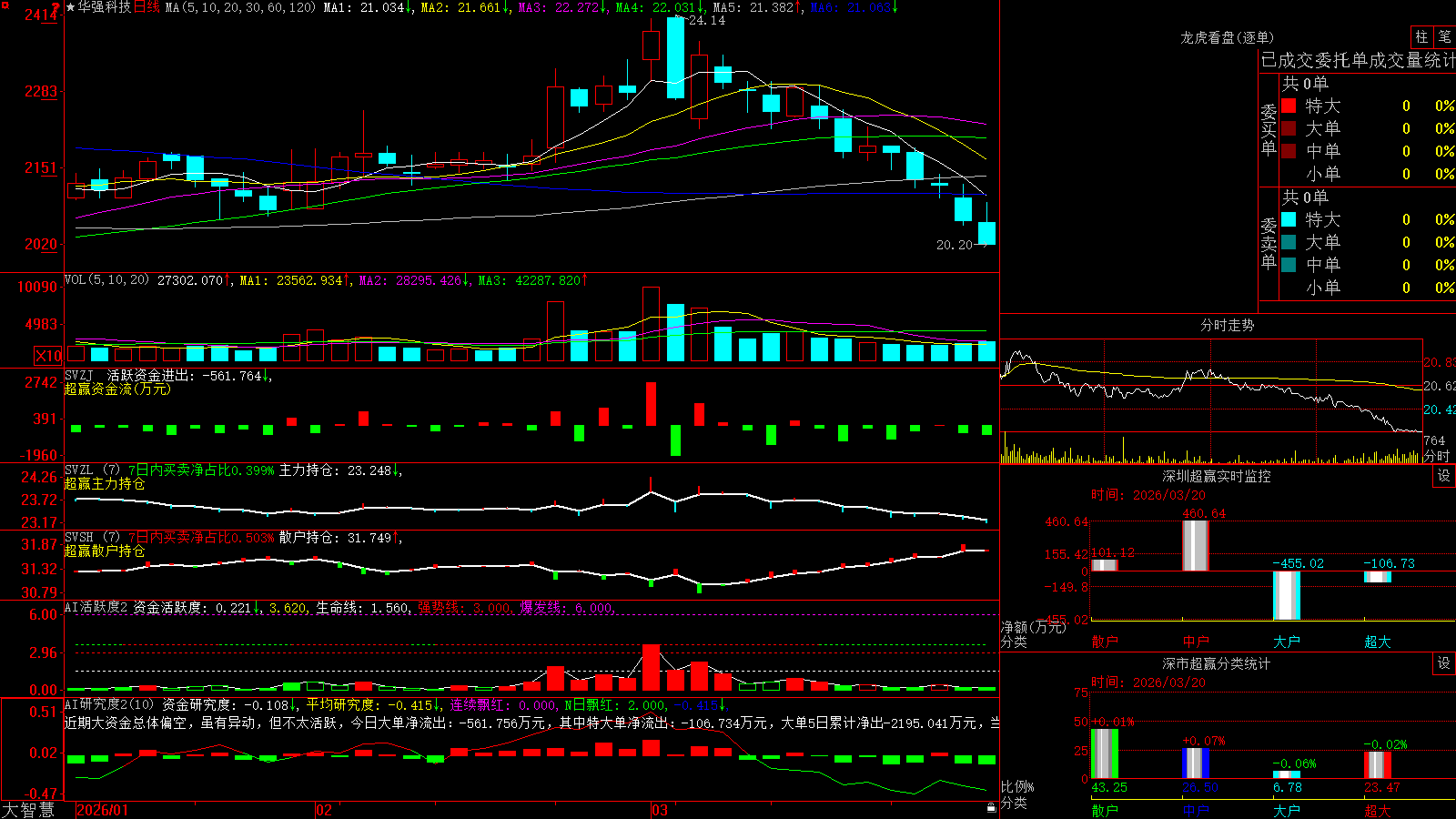The height and width of the screenshot is (819, 1456).
Task: Click the 中户 460.64 bar in 实时监控
Action: coord(1196,546)
